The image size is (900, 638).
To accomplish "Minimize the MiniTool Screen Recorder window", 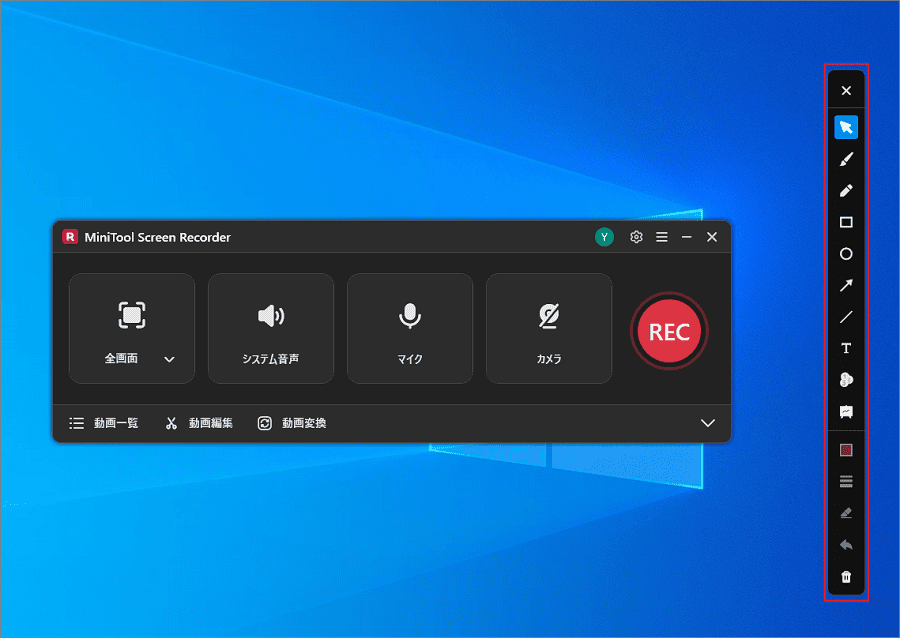I will tap(686, 237).
